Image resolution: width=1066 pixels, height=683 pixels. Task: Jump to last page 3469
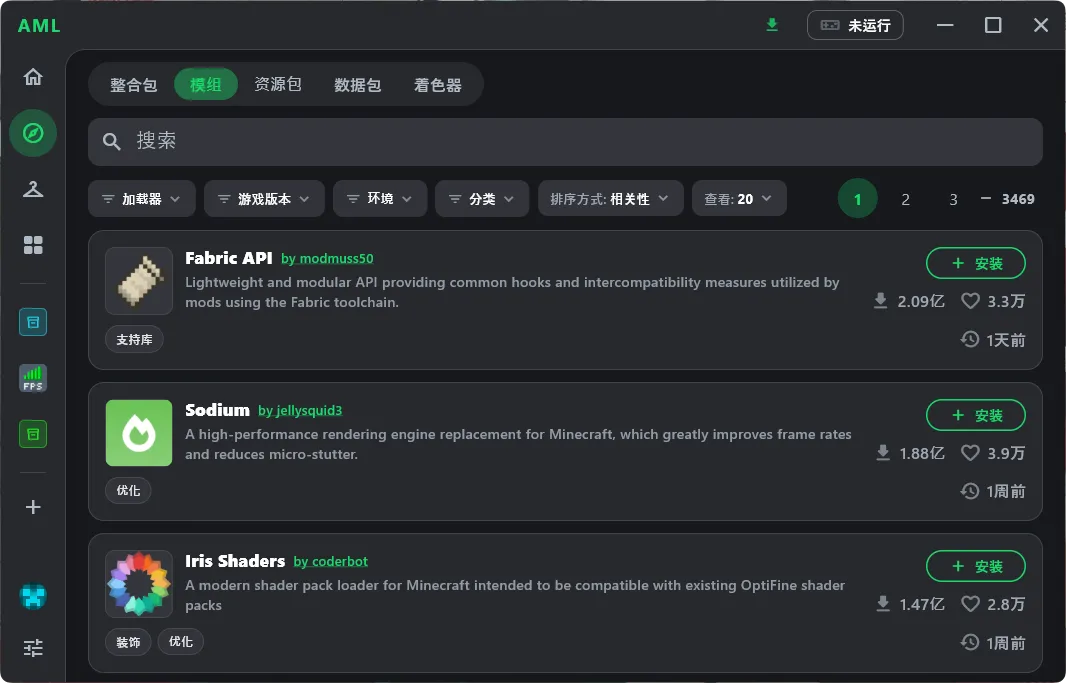(x=1018, y=199)
